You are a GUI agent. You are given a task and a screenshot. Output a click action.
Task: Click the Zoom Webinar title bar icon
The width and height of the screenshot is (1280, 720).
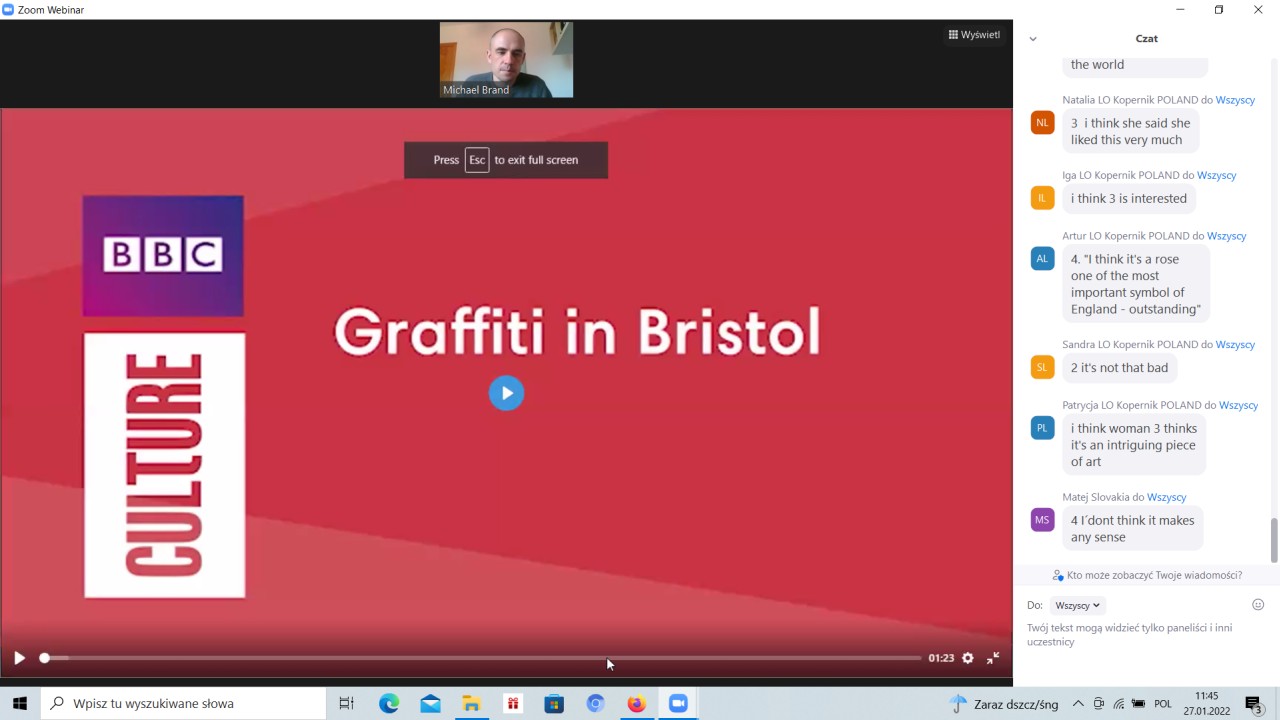coord(8,9)
